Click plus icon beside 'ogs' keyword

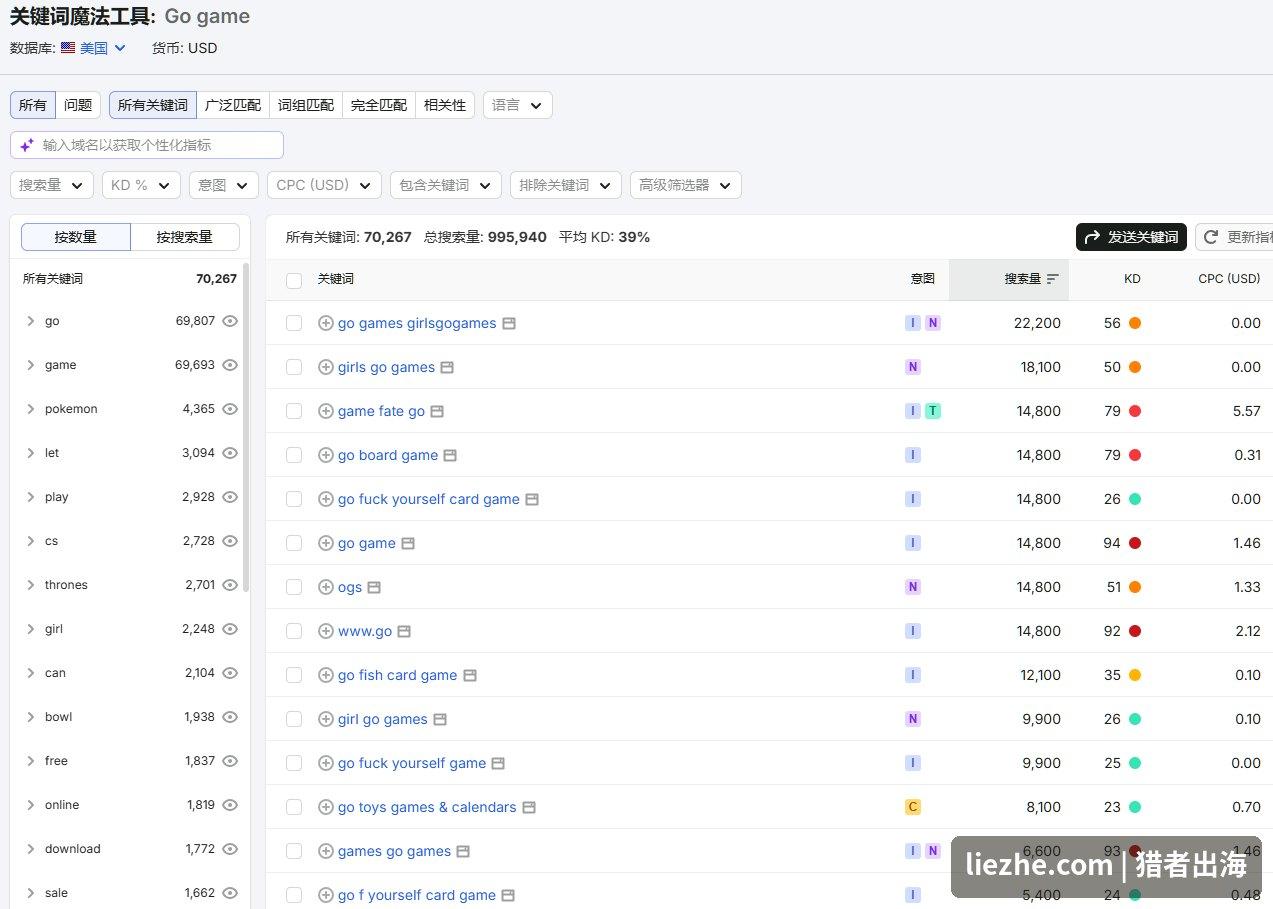point(325,587)
